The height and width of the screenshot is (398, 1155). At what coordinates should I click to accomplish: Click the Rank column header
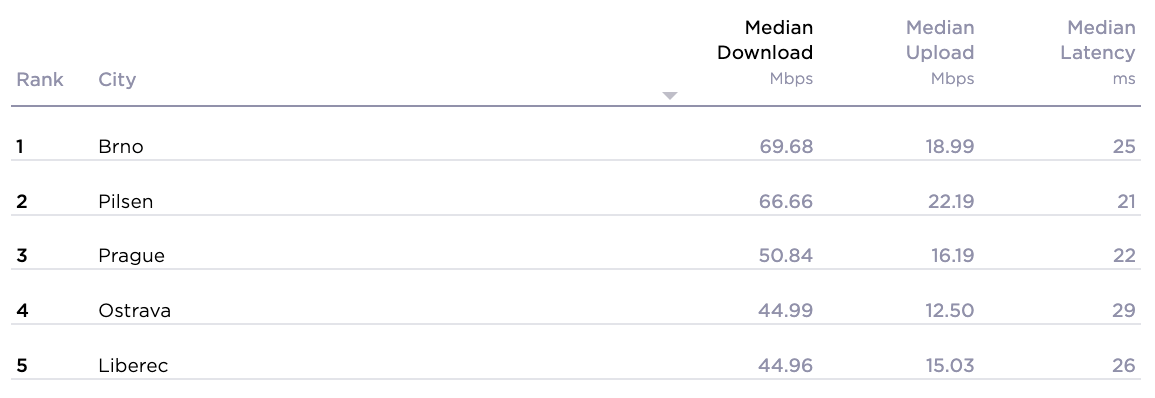(40, 80)
